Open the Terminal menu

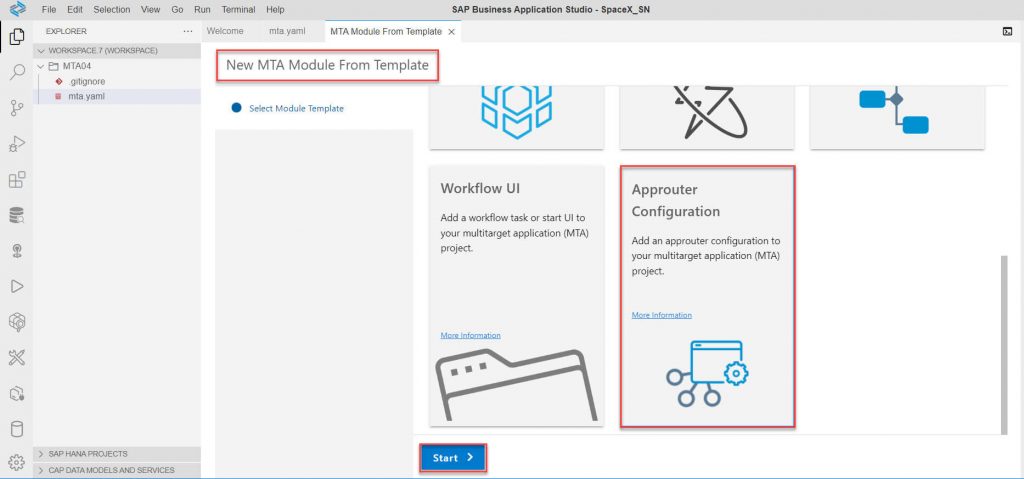238,10
